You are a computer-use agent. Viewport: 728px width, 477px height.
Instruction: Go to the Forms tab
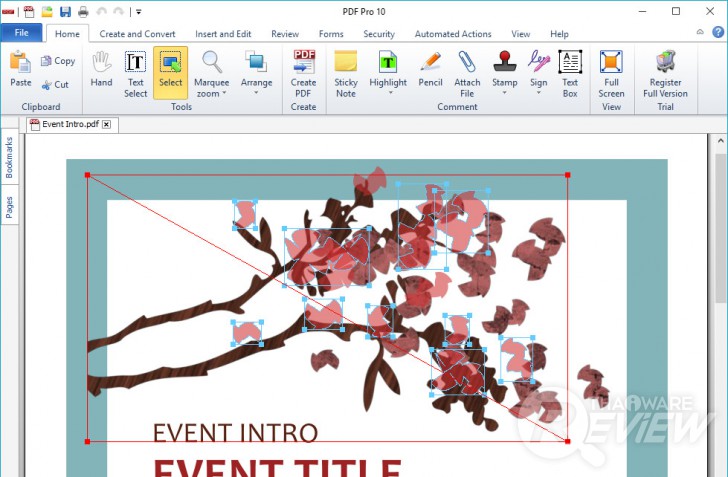[x=331, y=34]
